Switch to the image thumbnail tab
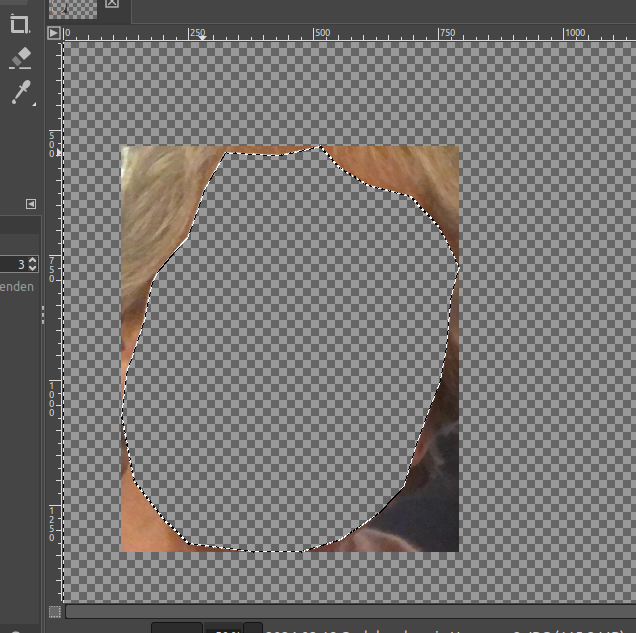Image resolution: width=636 pixels, height=633 pixels. pos(72,6)
